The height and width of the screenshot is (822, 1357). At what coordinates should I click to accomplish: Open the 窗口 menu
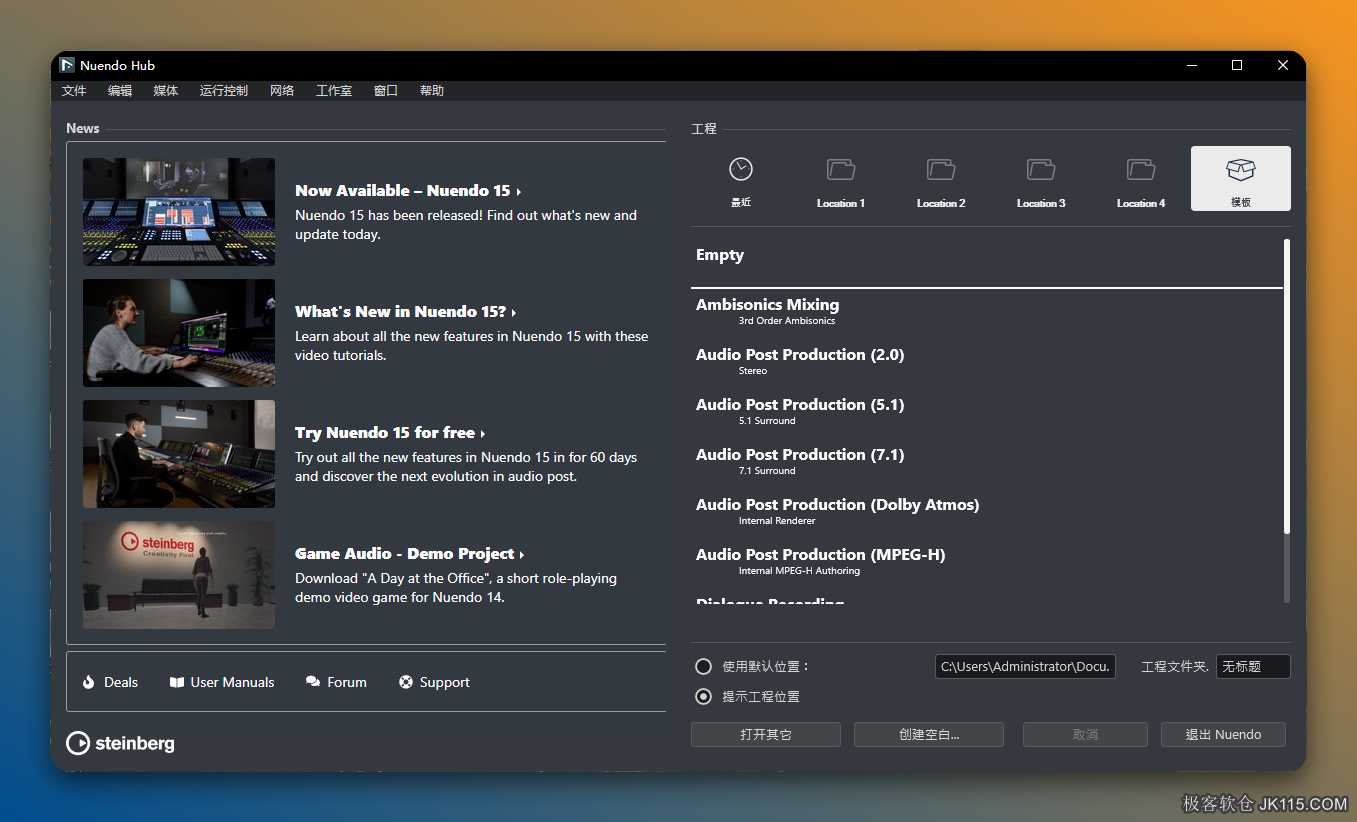(386, 91)
